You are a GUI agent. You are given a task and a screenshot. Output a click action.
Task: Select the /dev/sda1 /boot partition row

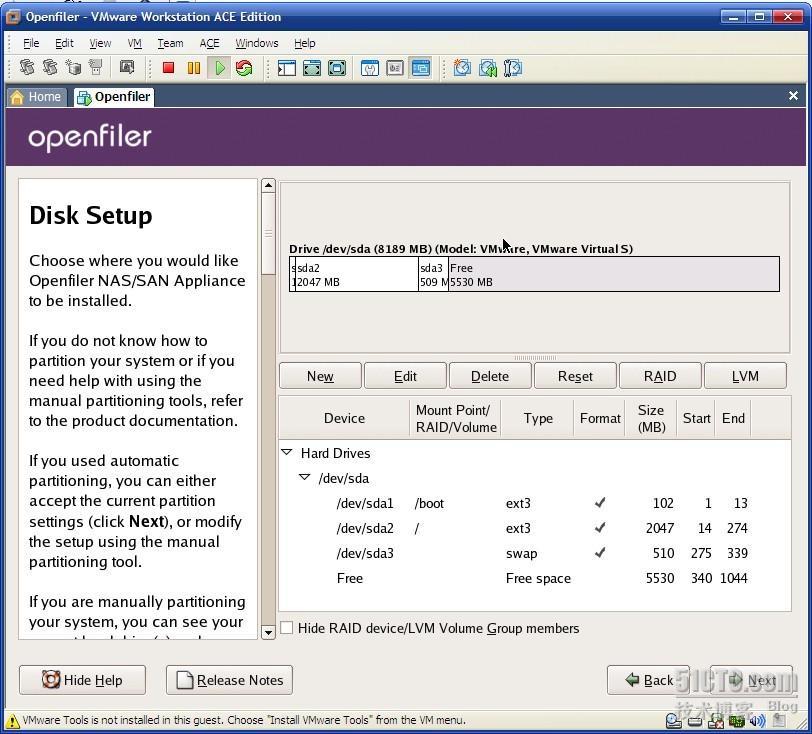click(535, 503)
